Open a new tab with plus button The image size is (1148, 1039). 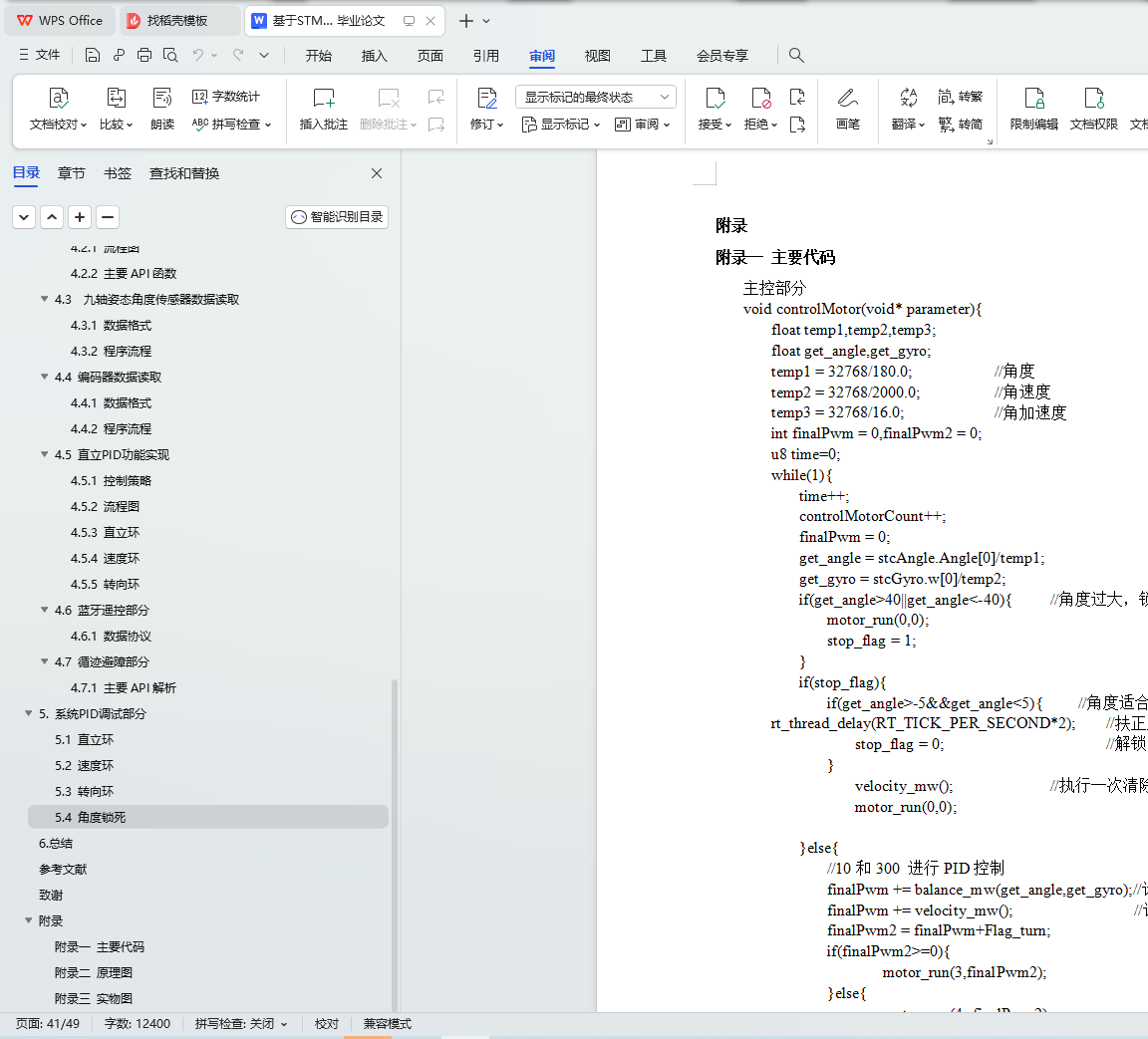[x=466, y=21]
